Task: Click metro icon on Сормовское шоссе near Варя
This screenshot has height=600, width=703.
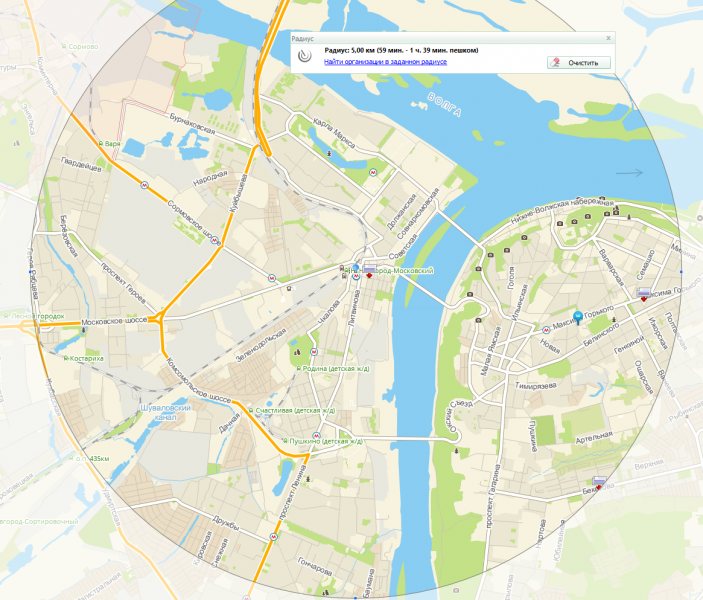Action: [x=144, y=185]
